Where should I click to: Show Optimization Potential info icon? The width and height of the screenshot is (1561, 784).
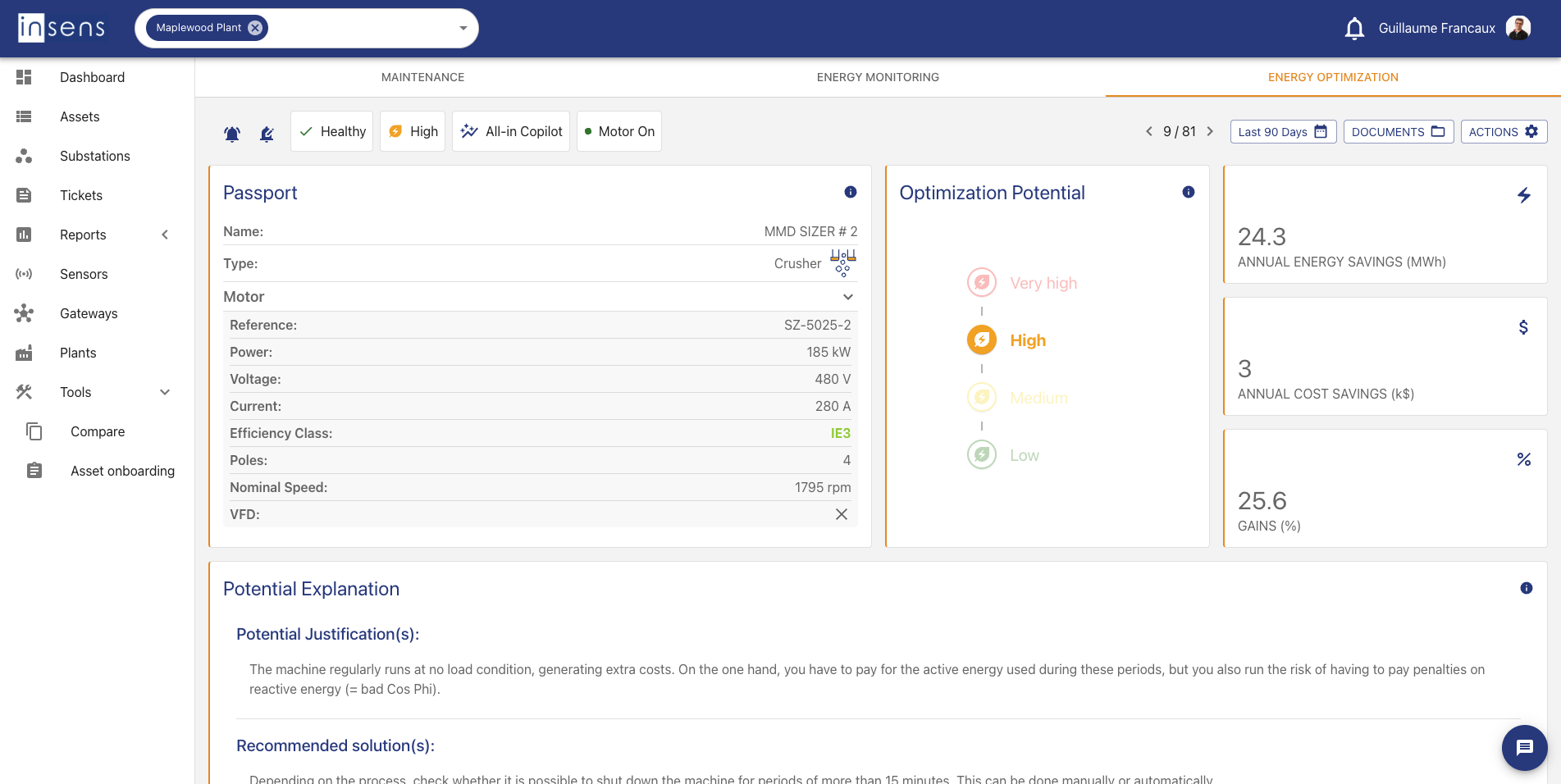1189,192
